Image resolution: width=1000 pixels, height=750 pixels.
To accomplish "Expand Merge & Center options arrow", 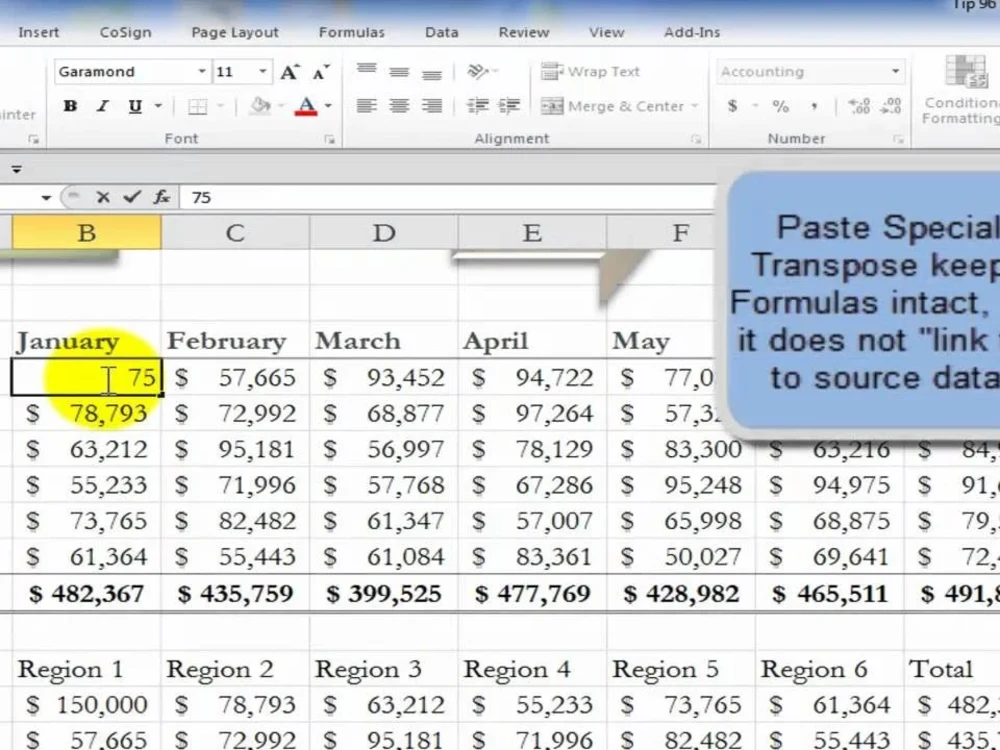I will [695, 106].
